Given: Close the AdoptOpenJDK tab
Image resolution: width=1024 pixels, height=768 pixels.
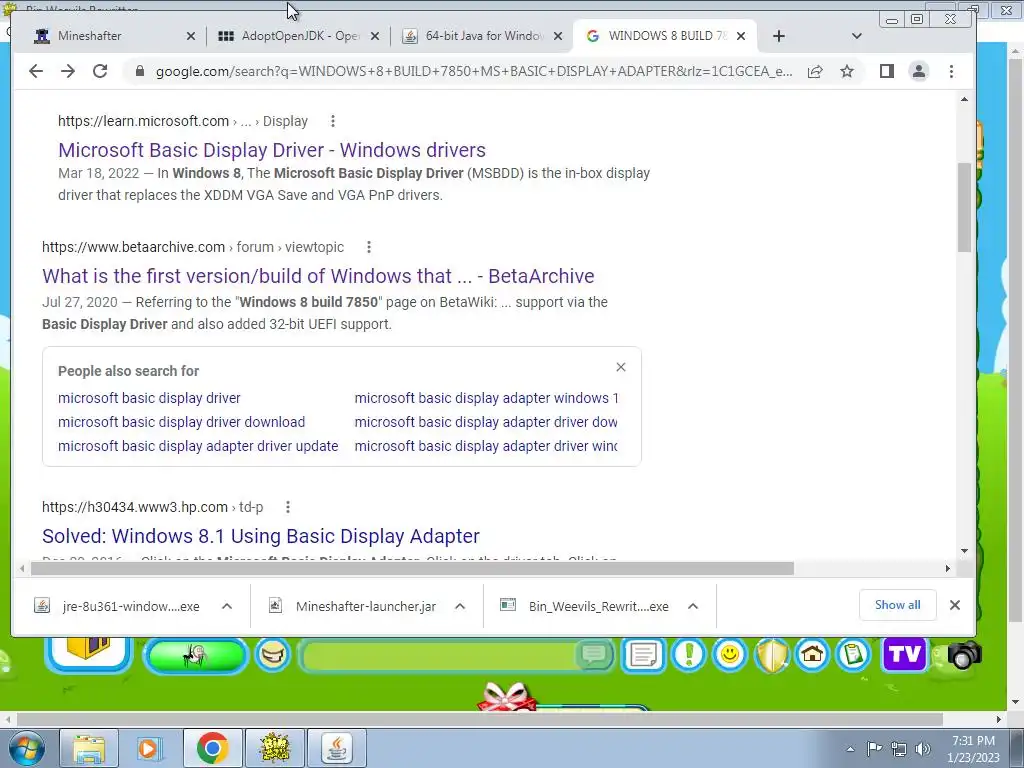Looking at the screenshot, I should point(375,36).
